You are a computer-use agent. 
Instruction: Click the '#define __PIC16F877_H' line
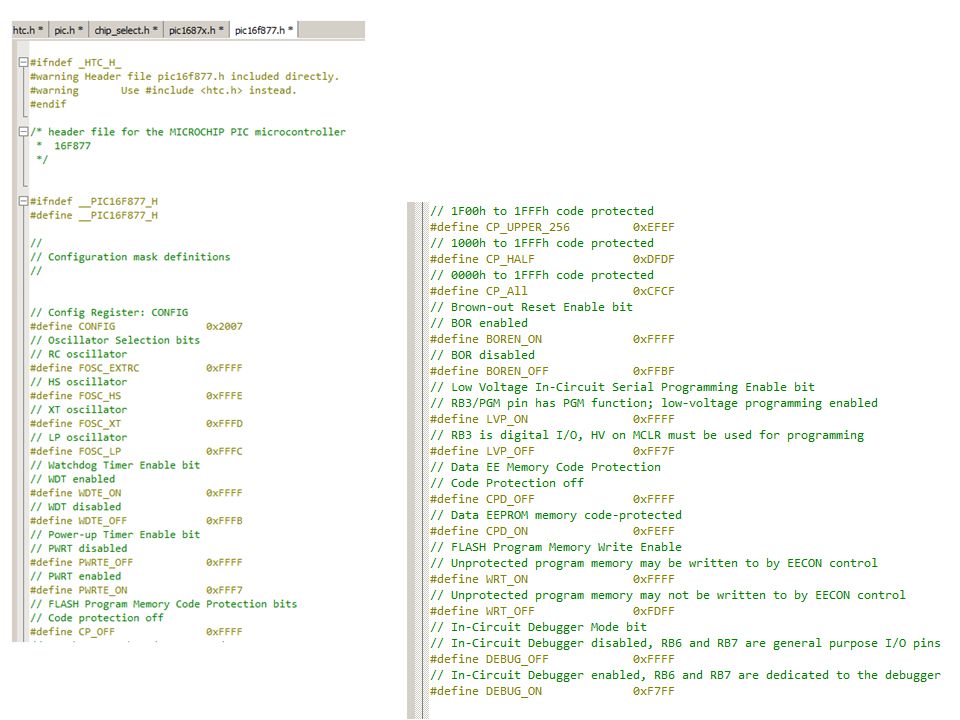(x=94, y=216)
